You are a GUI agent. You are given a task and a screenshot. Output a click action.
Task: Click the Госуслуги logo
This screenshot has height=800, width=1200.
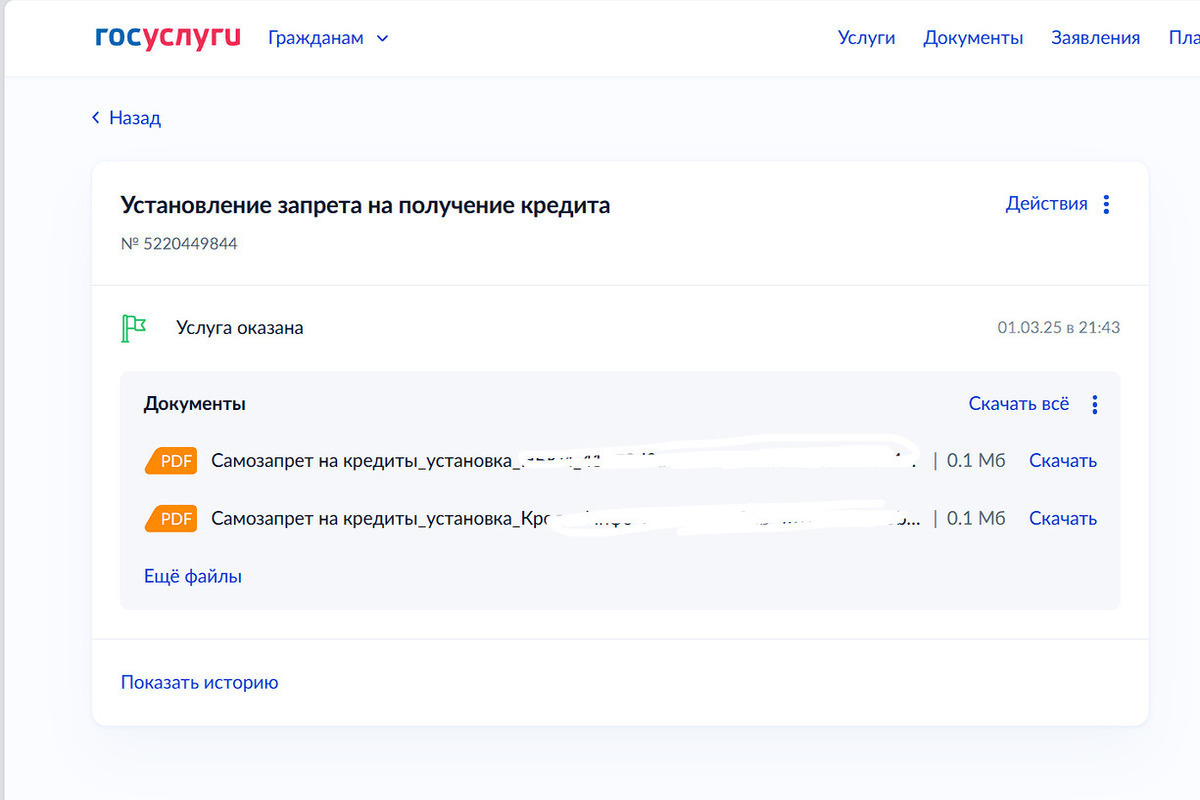click(168, 38)
